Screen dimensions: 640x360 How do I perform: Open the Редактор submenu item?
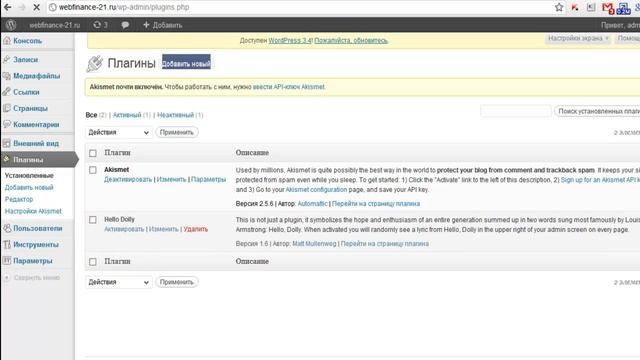coord(19,199)
